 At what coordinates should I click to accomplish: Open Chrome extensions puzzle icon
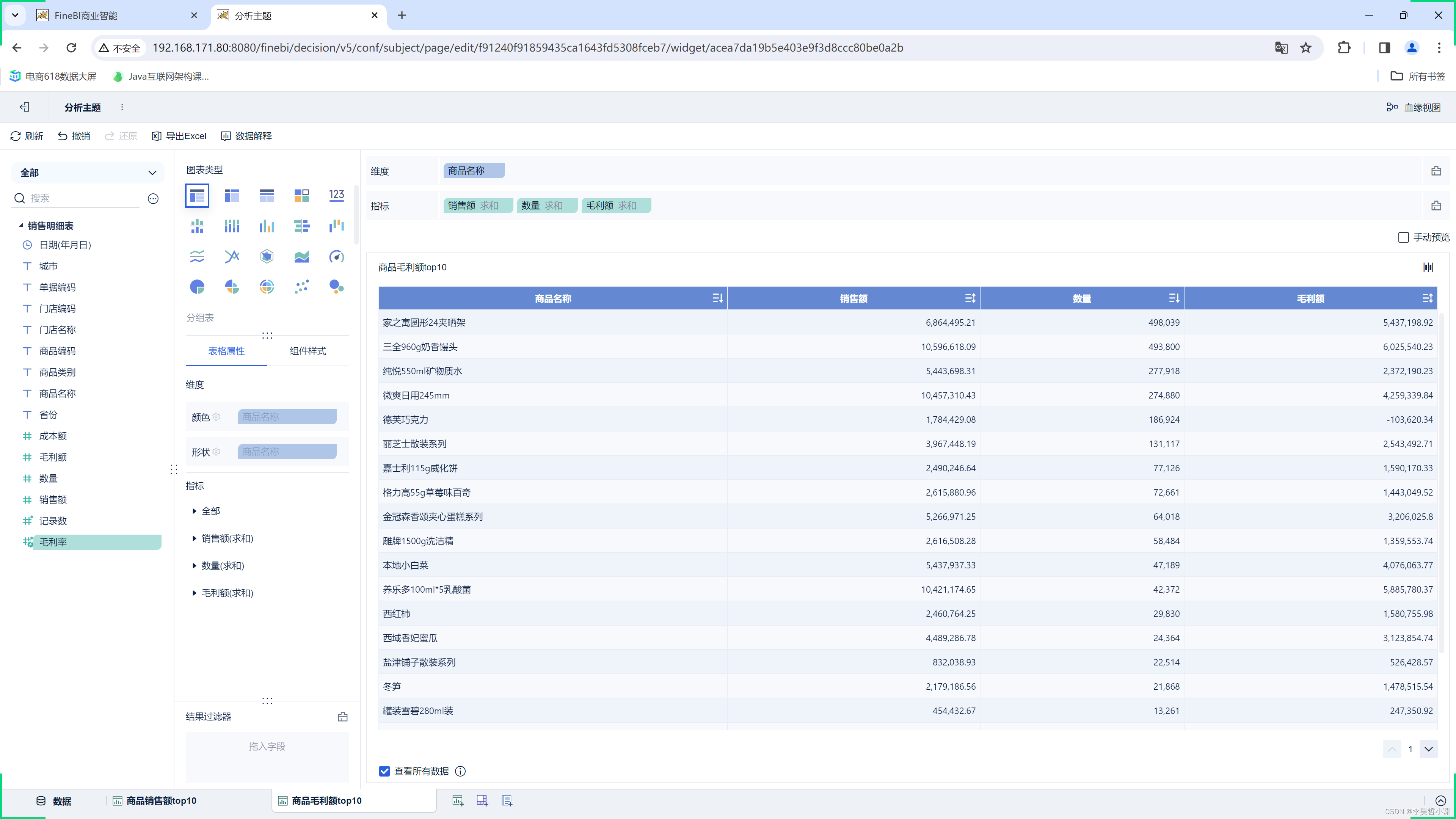point(1344,48)
